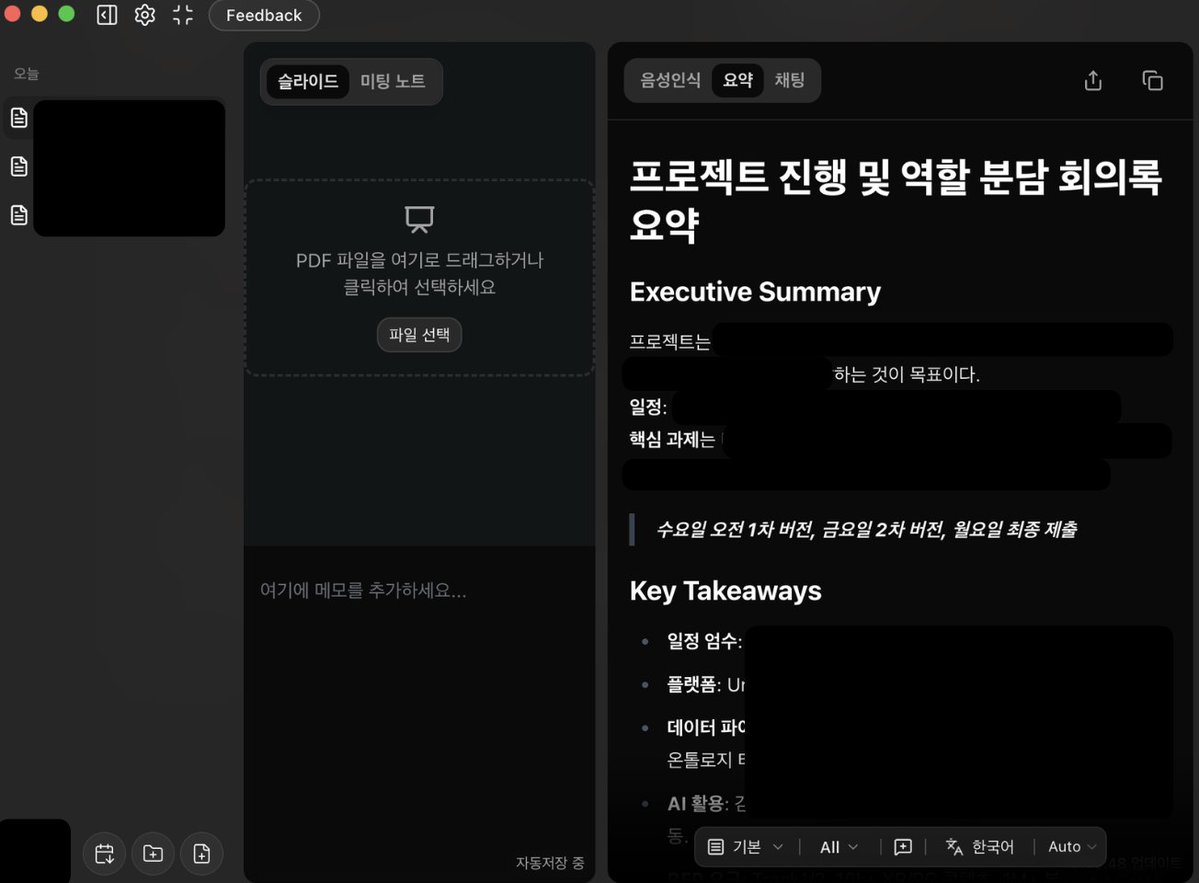
Task: Click the 일정 엄수 bullet
Action: tap(704, 641)
